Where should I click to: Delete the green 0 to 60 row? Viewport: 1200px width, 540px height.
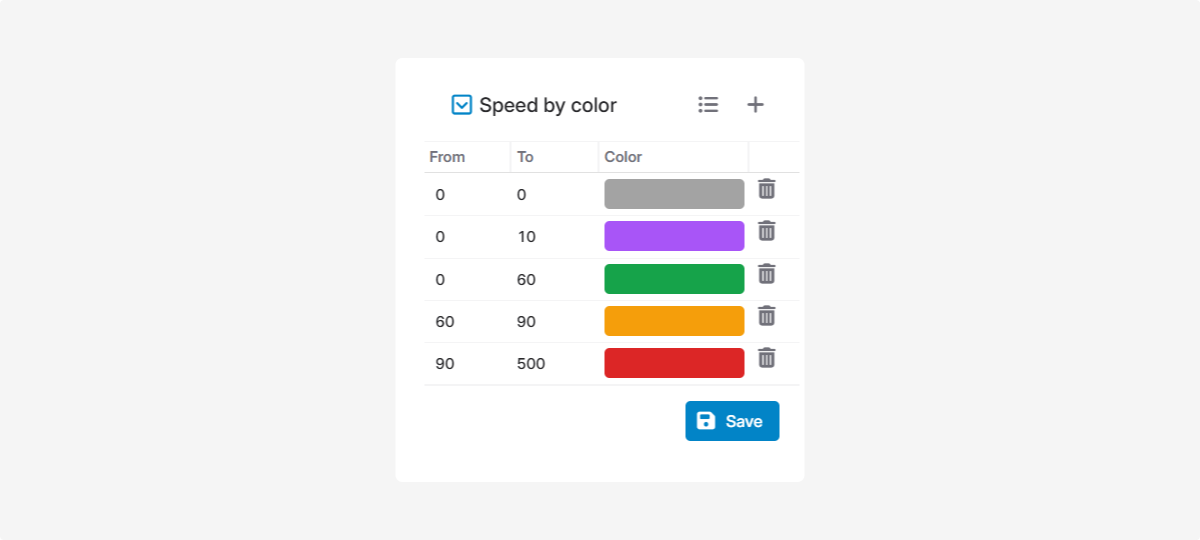click(x=767, y=274)
